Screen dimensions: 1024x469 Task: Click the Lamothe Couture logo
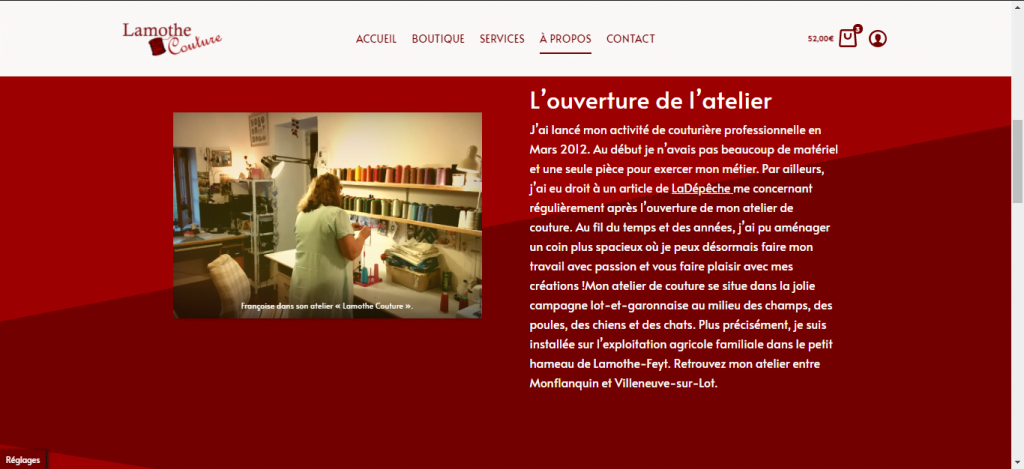[x=172, y=39]
